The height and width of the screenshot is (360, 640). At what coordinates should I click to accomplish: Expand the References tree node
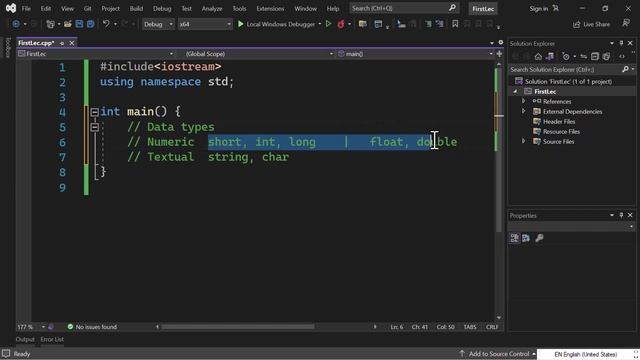tap(524, 101)
